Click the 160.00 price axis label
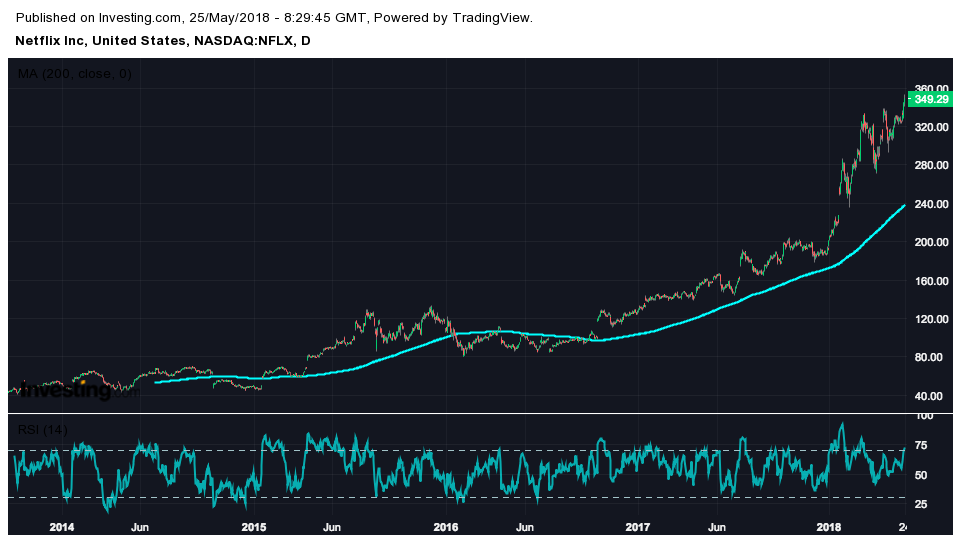960x540 pixels. click(x=932, y=281)
